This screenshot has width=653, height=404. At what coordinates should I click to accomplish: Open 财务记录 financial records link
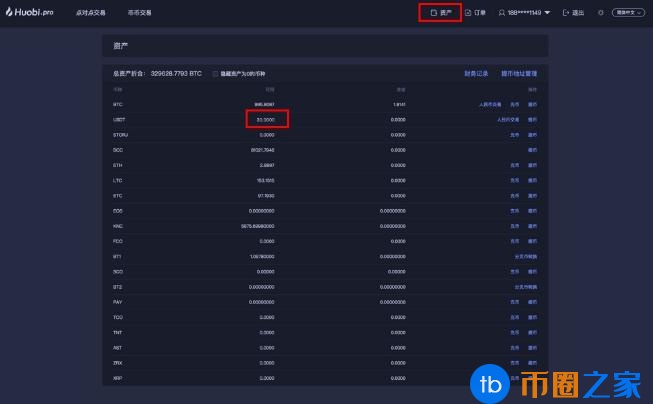[477, 74]
